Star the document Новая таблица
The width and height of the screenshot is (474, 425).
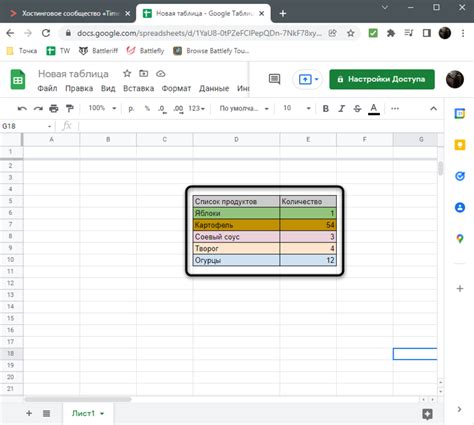[x=127, y=73]
